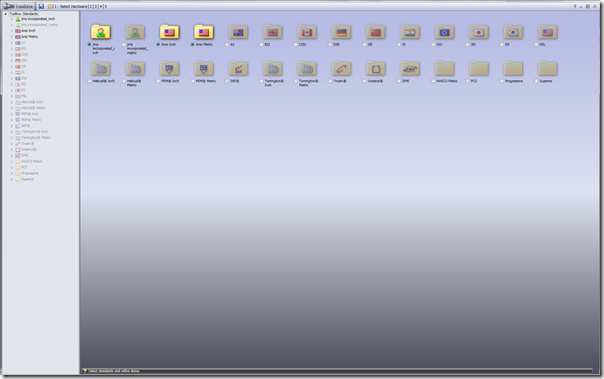Screen dimensions: 604x379
Task: Expand the Ansi Inch tree node
Action: click(x=12, y=31)
